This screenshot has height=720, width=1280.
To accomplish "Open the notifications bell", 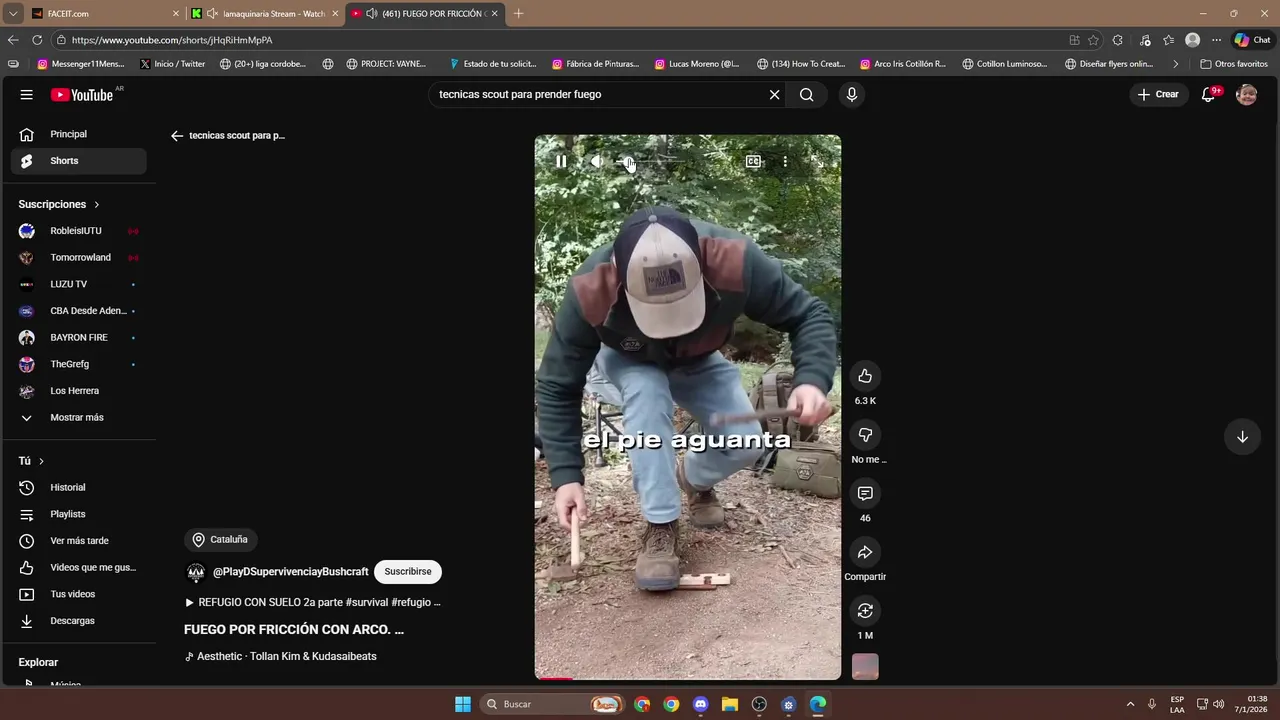I will tap(1208, 94).
